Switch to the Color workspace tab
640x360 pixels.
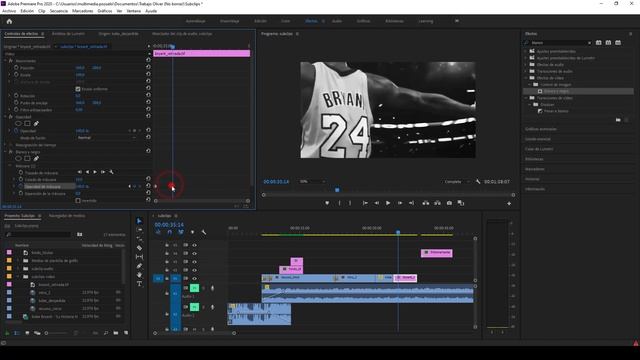pyautogui.click(x=285, y=21)
